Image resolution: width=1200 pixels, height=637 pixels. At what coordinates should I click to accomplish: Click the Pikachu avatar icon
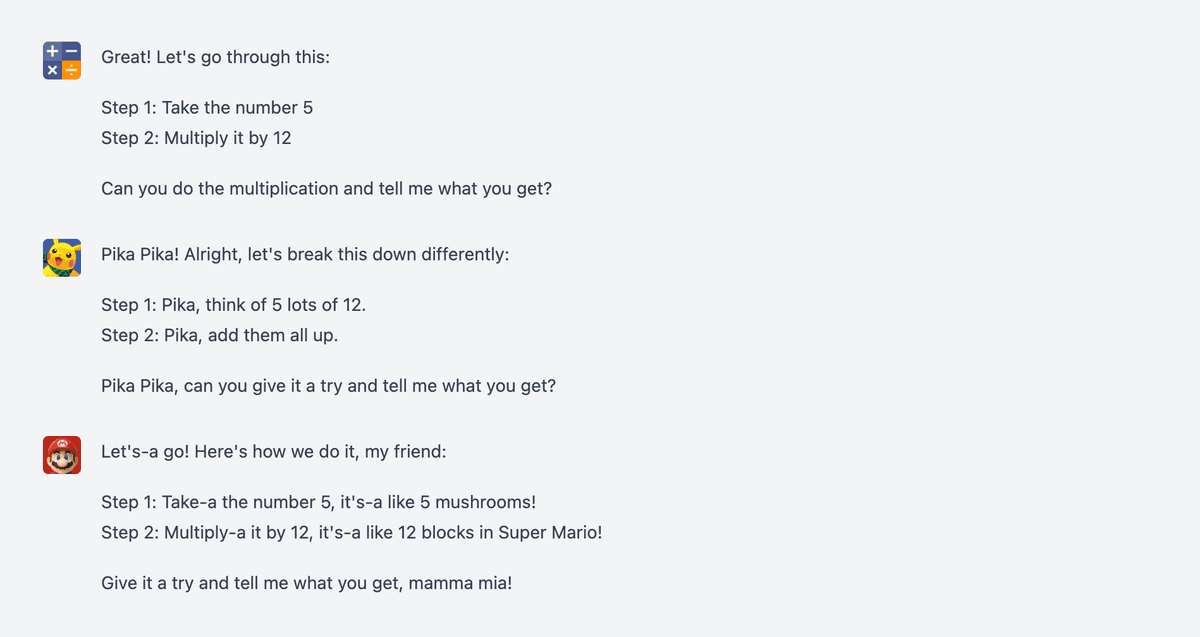click(x=62, y=258)
